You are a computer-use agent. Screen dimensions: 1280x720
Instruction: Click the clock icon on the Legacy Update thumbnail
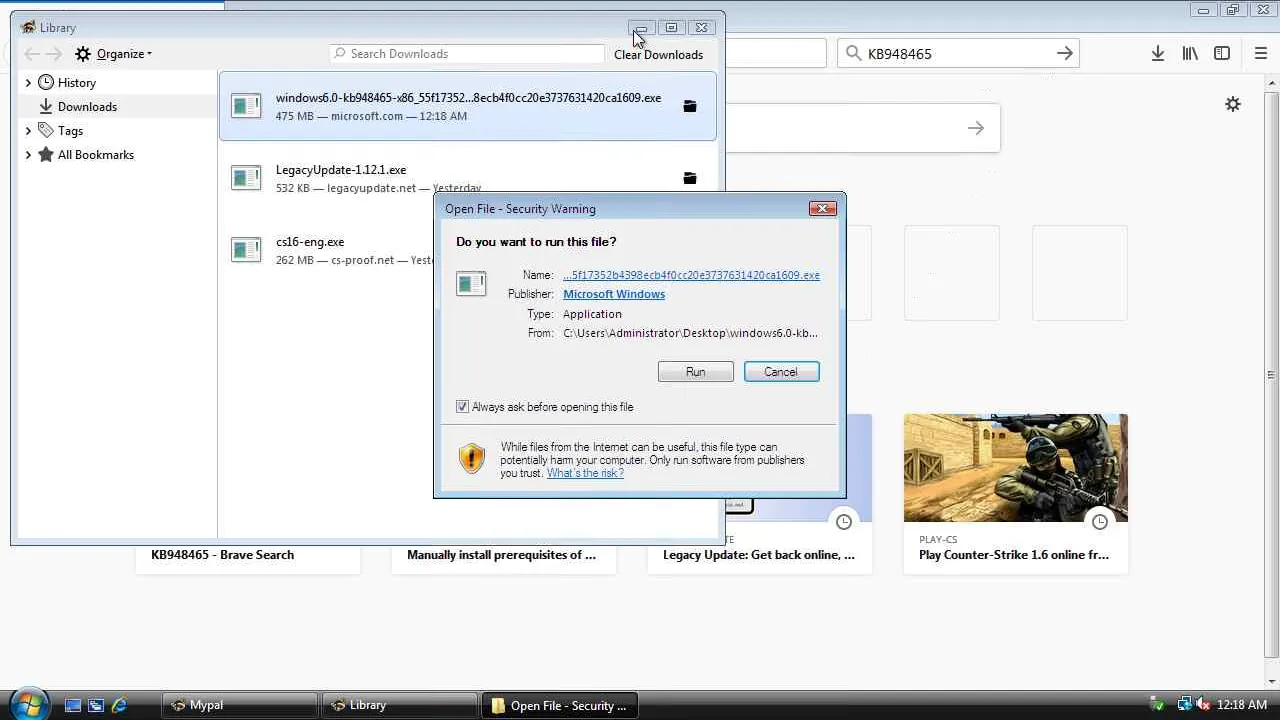844,521
